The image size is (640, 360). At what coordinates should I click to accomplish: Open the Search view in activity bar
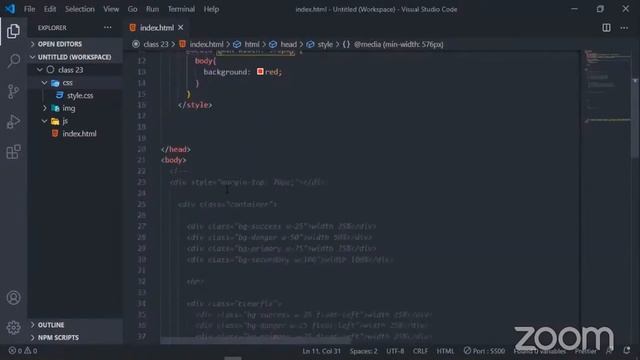click(13, 61)
